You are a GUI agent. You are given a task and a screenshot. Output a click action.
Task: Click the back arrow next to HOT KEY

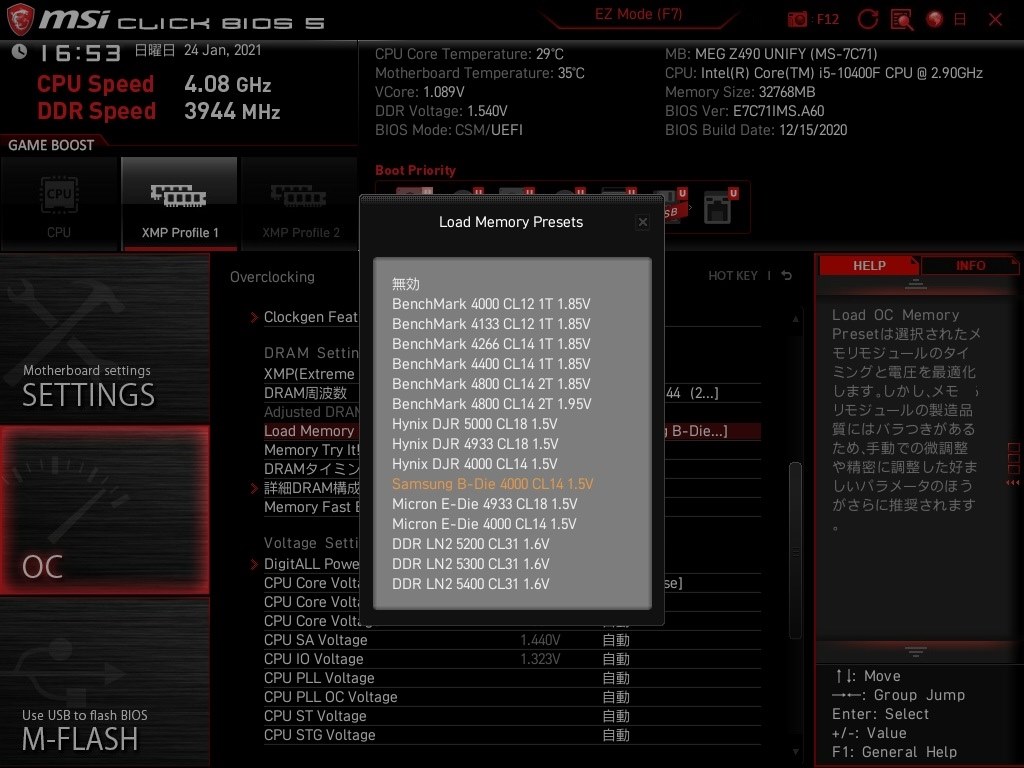[787, 276]
